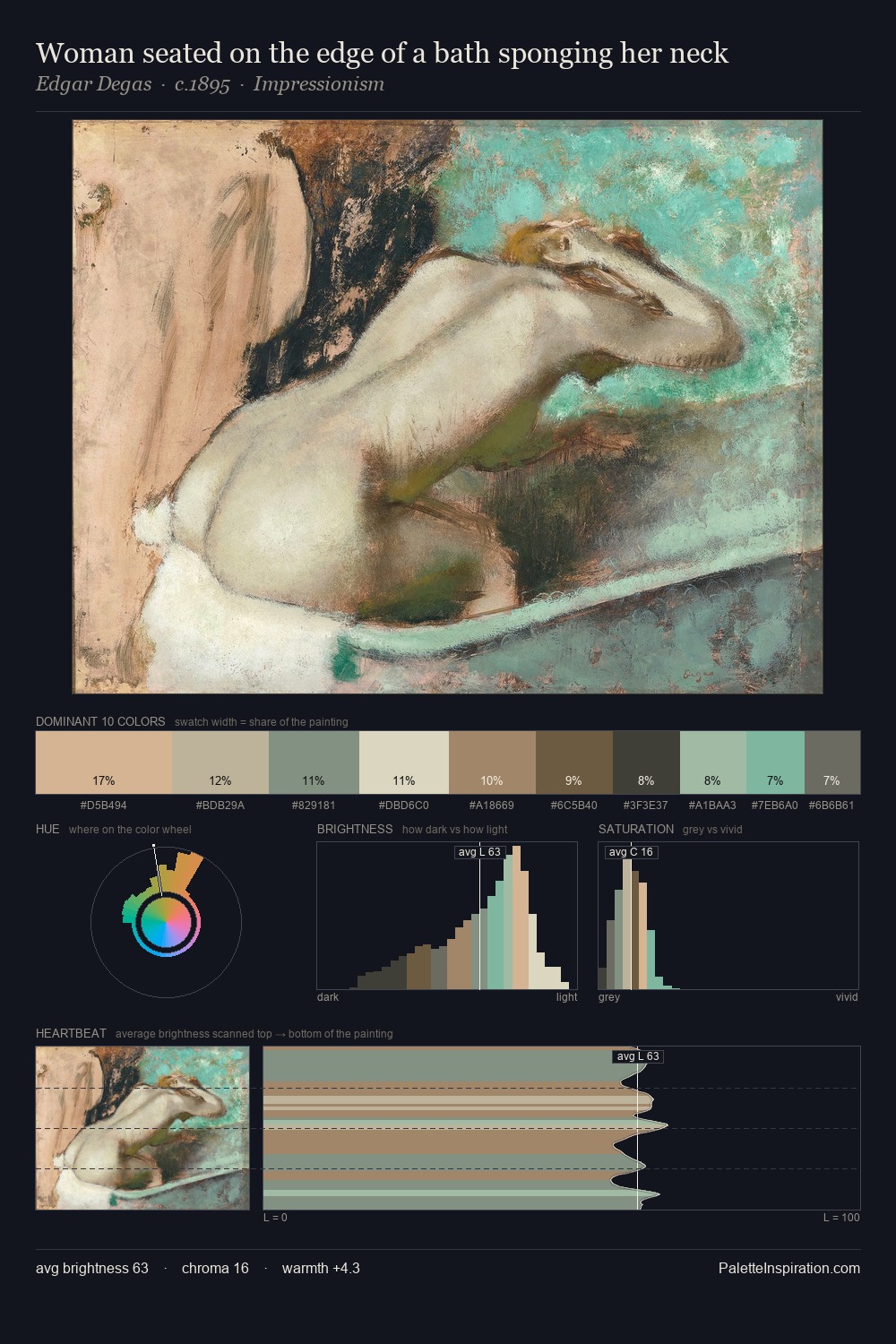Viewport: 896px width, 1344px height.
Task: Click 'warmth +4.3' in footer
Action: [x=321, y=1268]
